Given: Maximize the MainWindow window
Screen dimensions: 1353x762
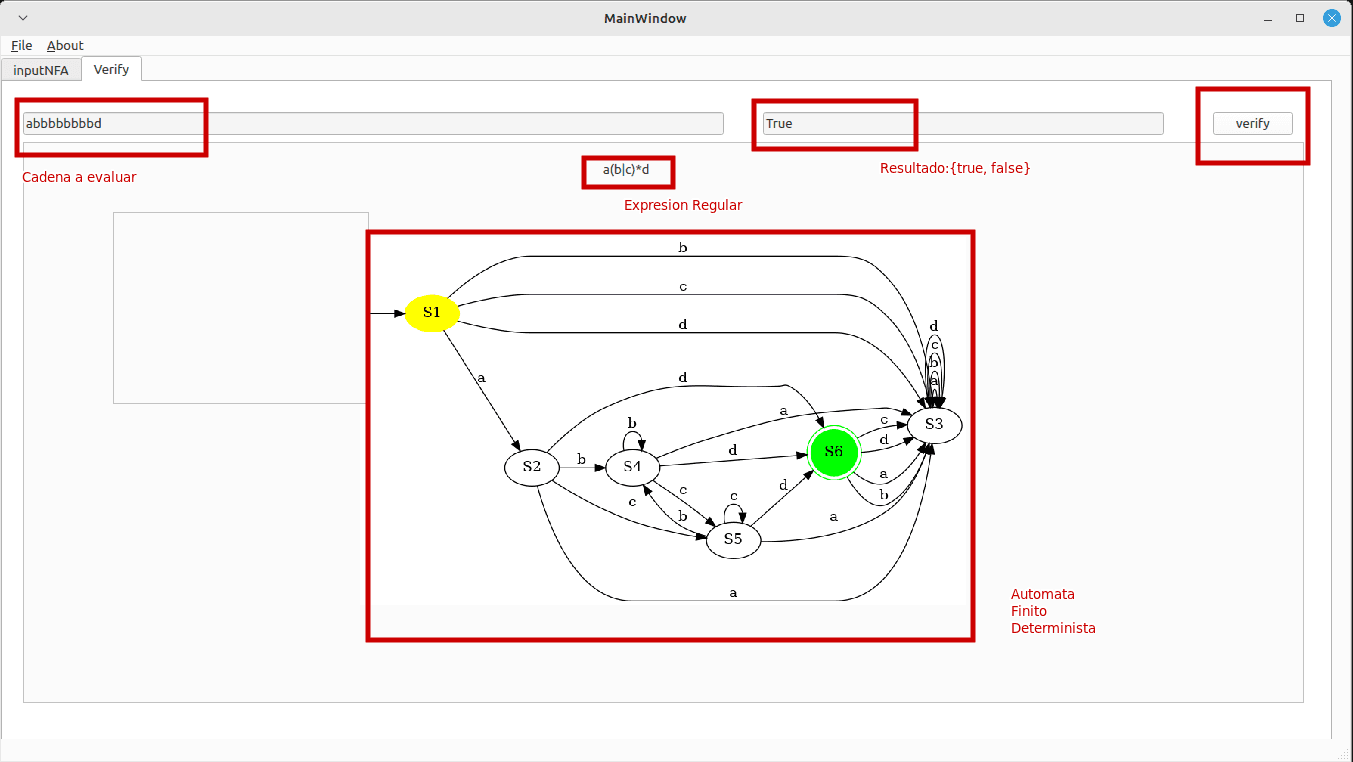Looking at the screenshot, I should (x=1300, y=18).
